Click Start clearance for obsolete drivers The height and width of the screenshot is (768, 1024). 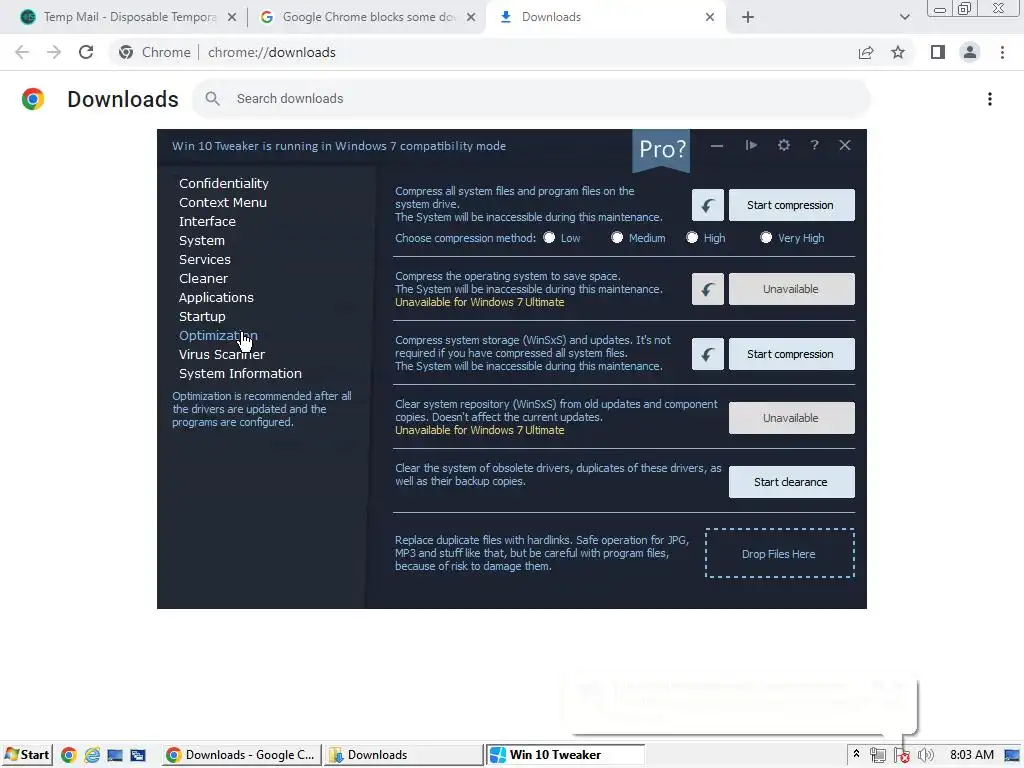click(792, 482)
